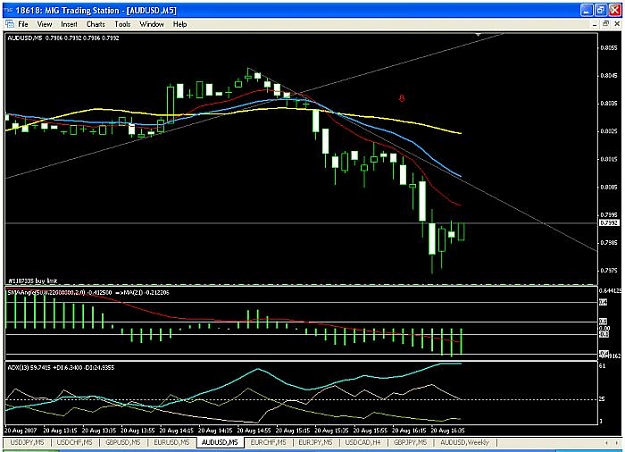Click the application icon in the title bar
Screen dimensions: 625x452
point(9,10)
